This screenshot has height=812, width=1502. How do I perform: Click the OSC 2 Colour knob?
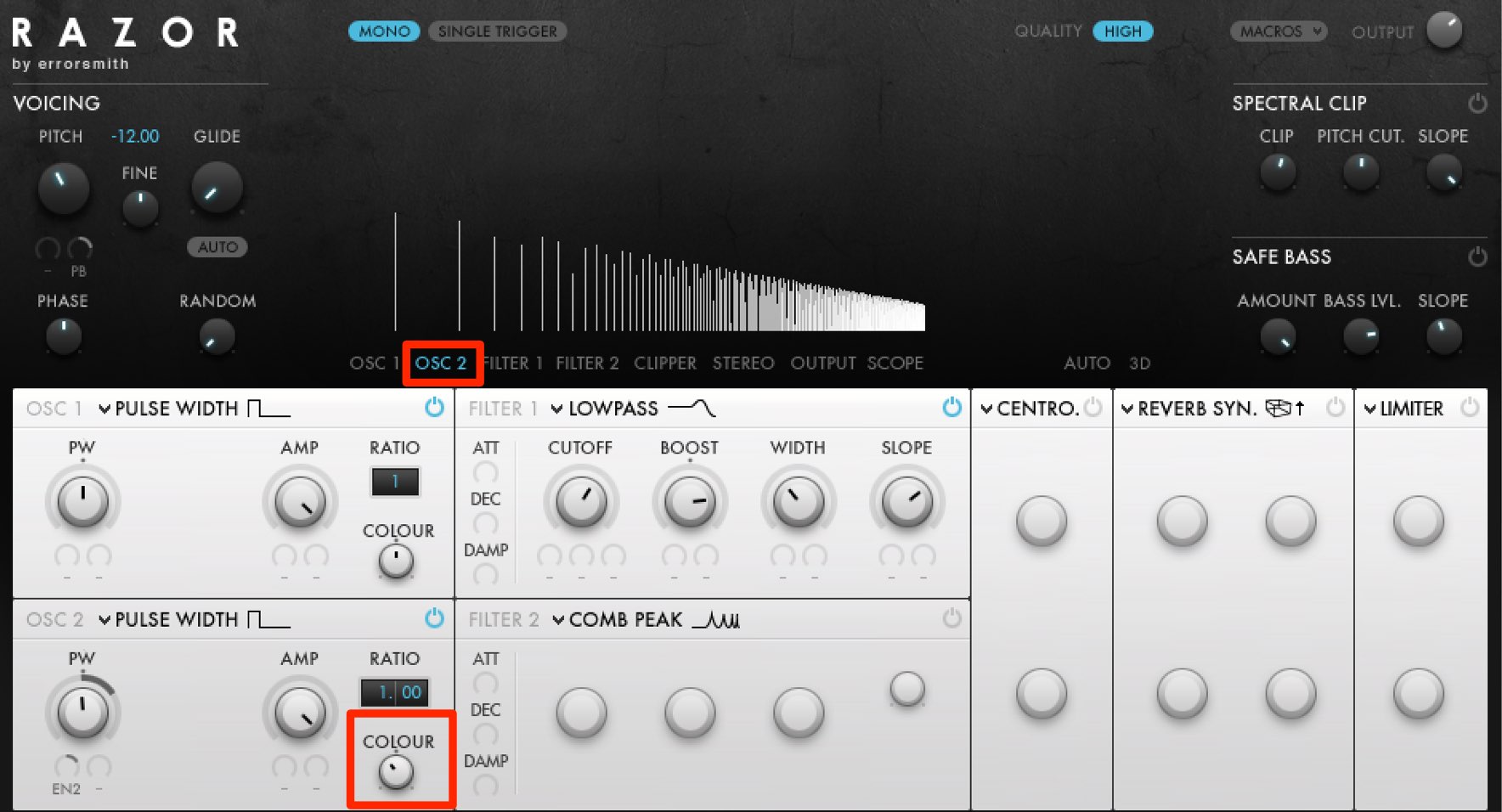(x=396, y=772)
